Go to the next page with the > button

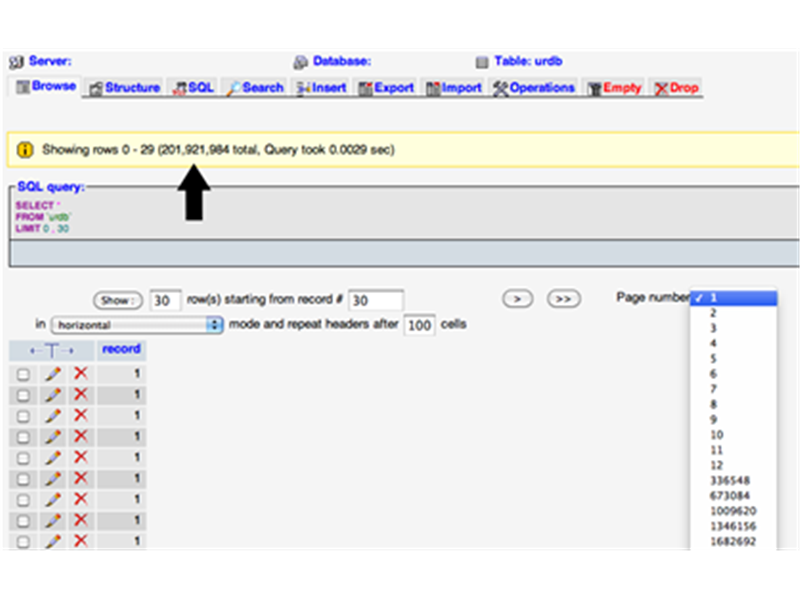pos(517,299)
